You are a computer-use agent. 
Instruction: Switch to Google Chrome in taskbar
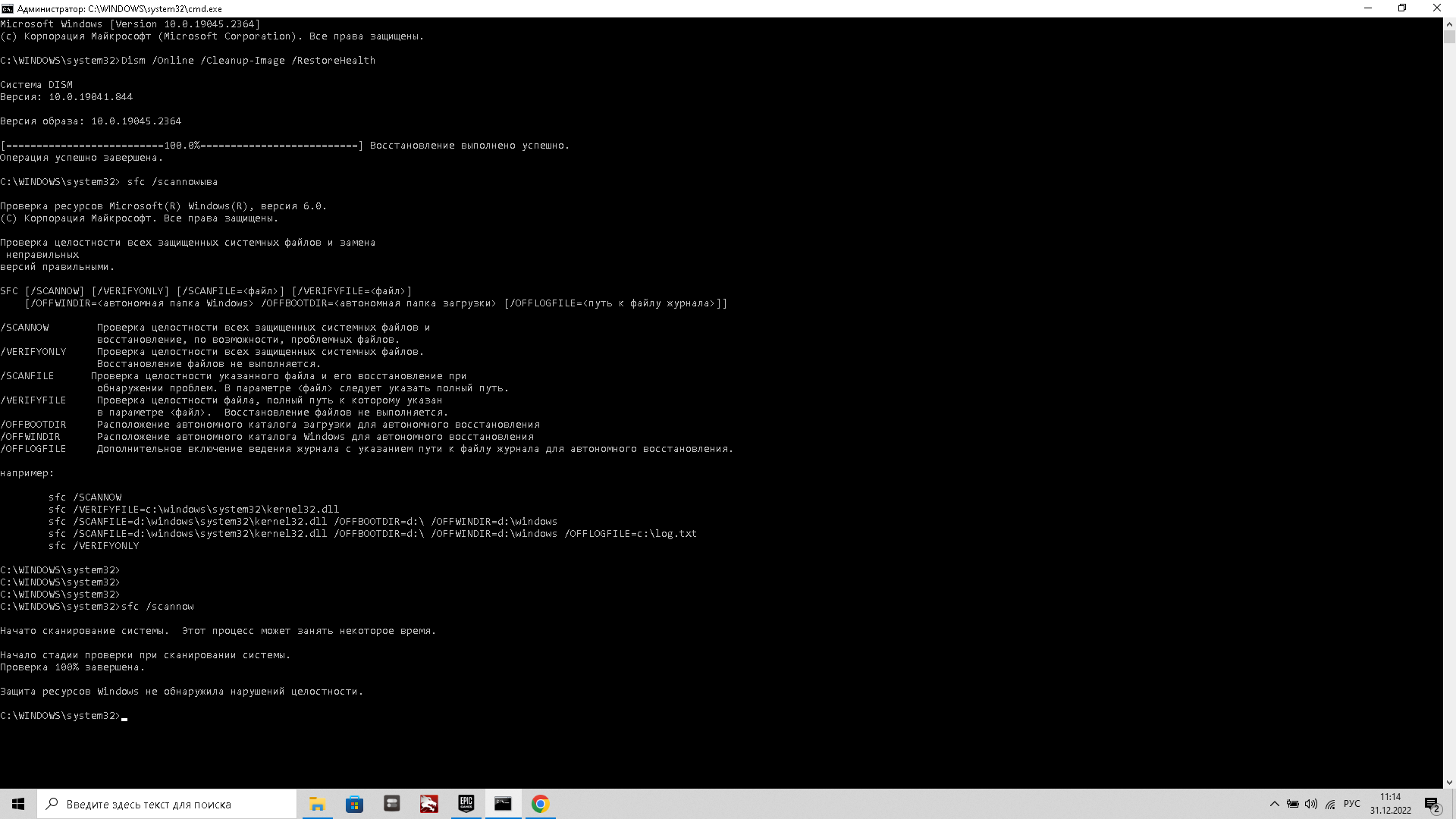tap(540, 804)
